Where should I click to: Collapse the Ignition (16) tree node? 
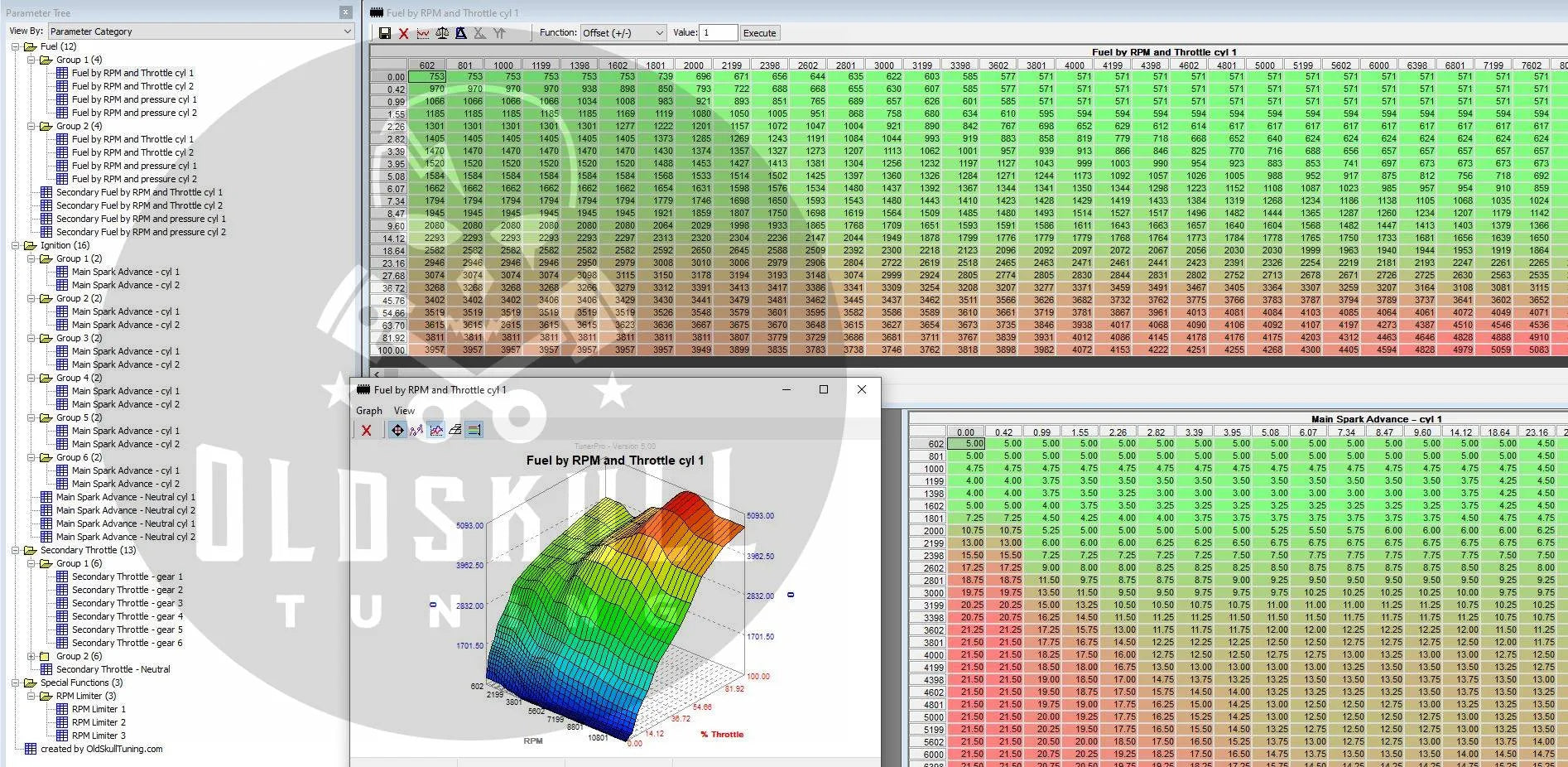[x=16, y=245]
